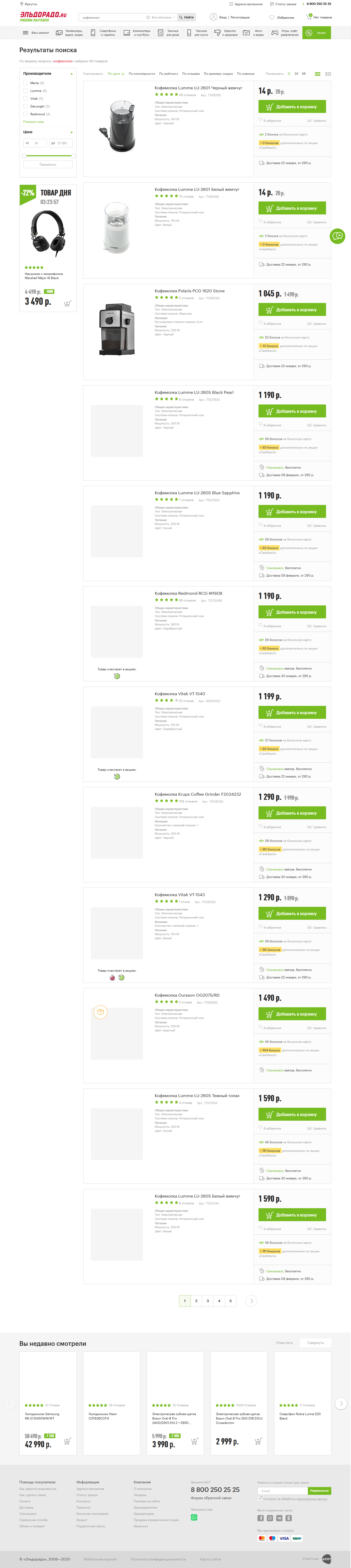
Task: Check the DeLonghi manufacturer filter
Action: click(26, 106)
